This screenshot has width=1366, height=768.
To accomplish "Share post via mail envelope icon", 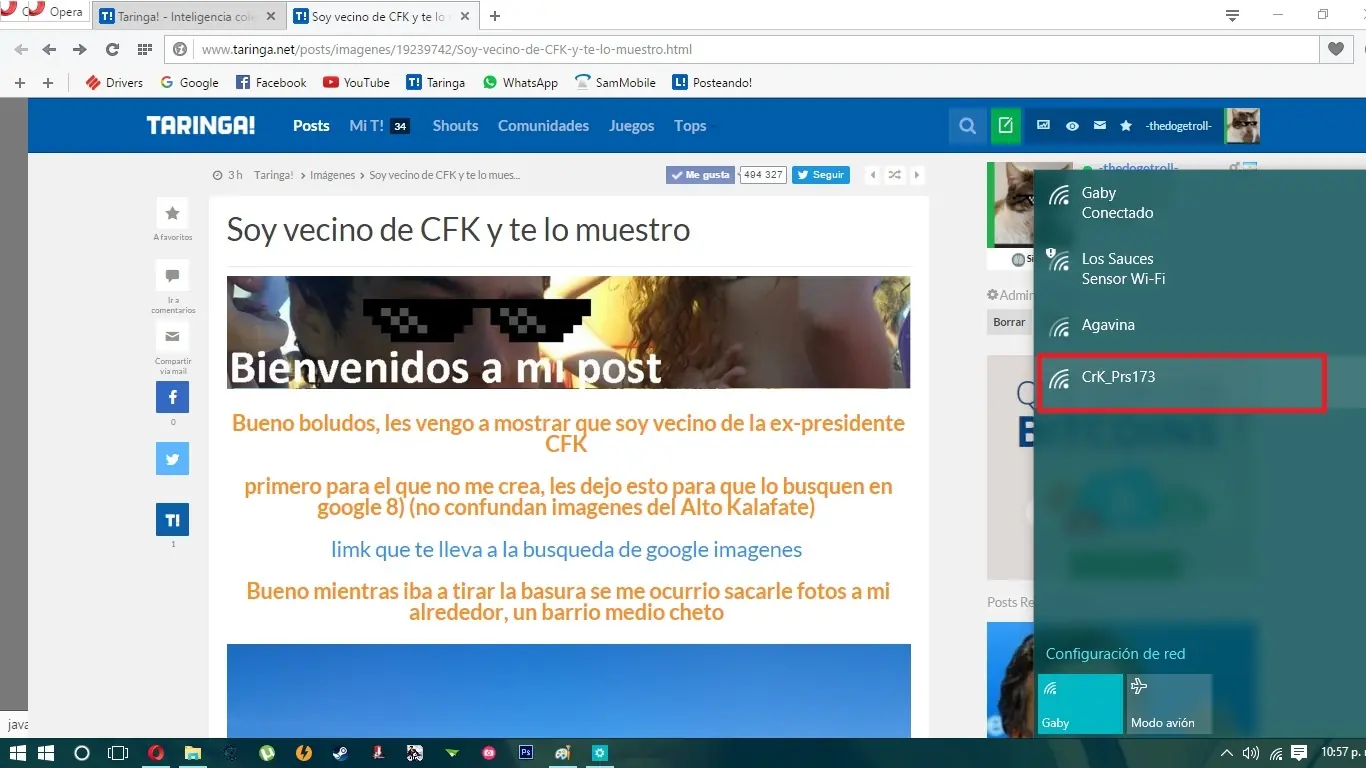I will point(172,336).
